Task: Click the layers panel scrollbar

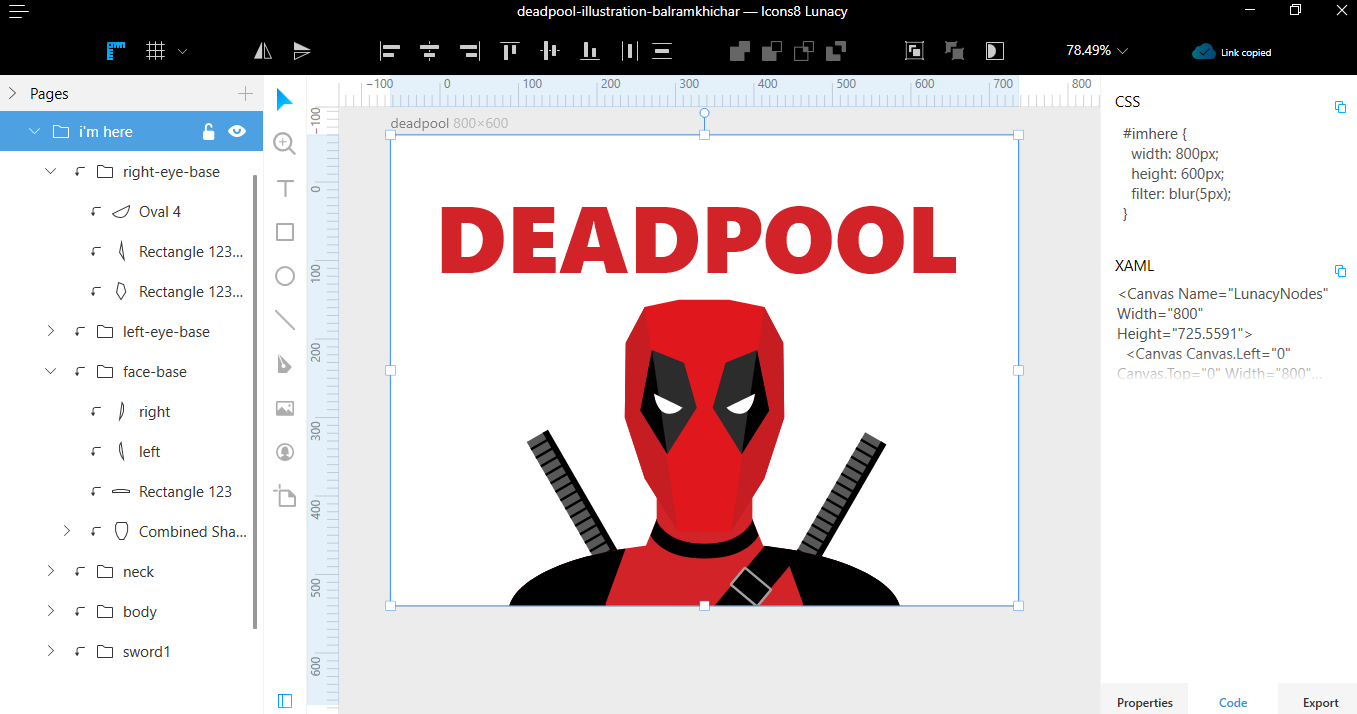Action: coord(256,400)
